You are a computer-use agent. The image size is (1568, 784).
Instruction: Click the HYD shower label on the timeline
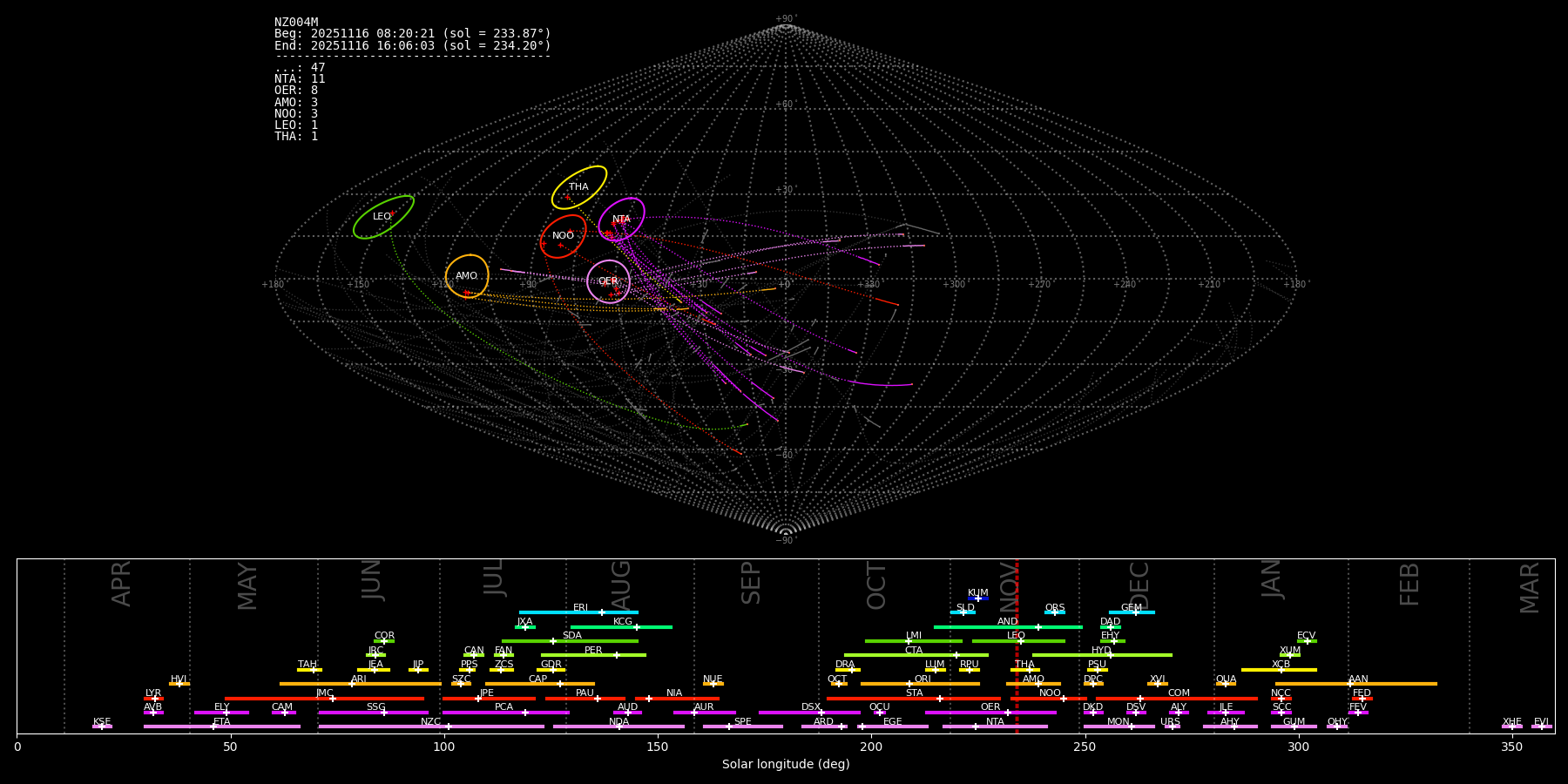coord(1101,651)
